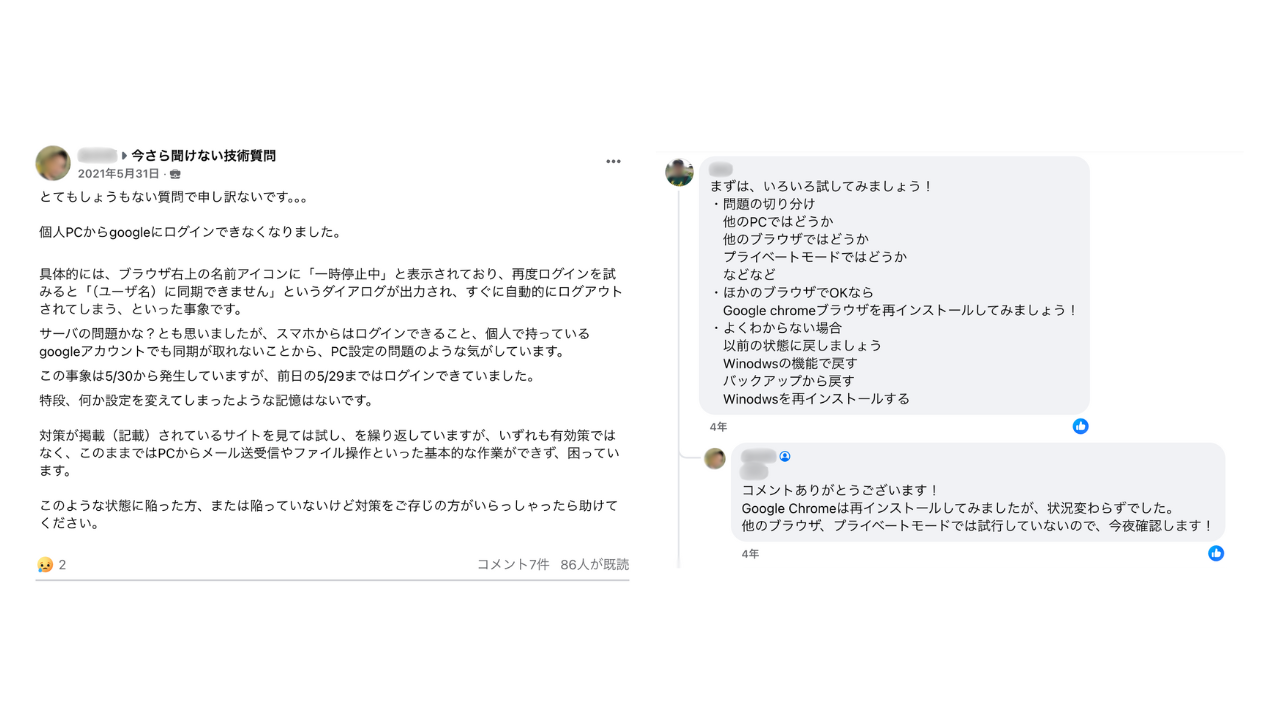
Task: Open the 今さら聞けない技術質問 group link
Action: coord(203,155)
